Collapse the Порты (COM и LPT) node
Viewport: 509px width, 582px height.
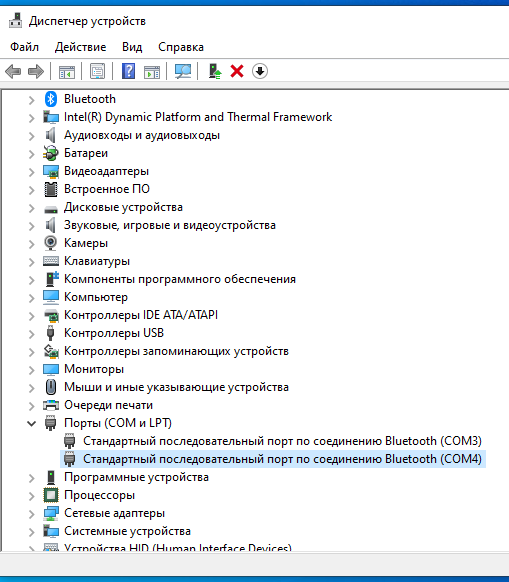(32, 423)
